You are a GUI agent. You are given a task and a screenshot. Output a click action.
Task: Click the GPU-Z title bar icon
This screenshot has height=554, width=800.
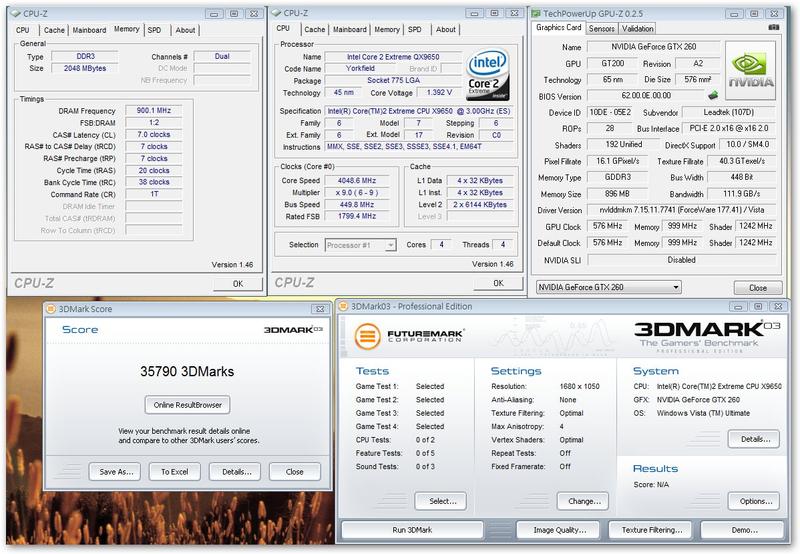pyautogui.click(x=536, y=14)
